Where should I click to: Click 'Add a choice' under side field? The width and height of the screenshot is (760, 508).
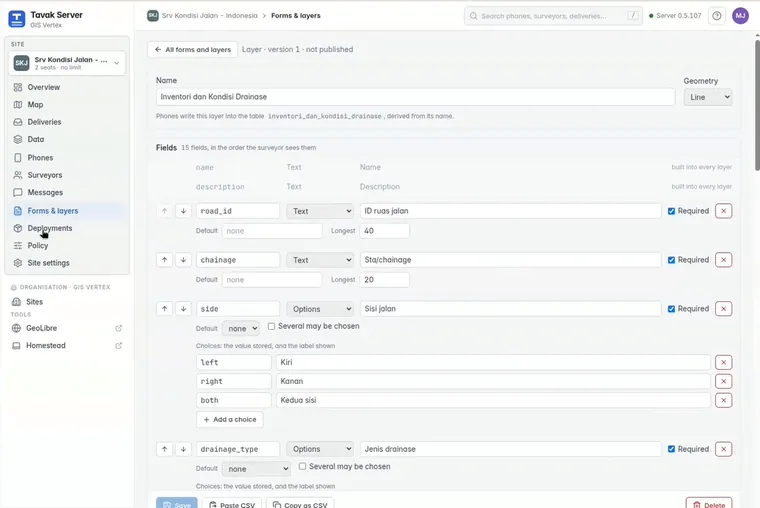(x=230, y=419)
